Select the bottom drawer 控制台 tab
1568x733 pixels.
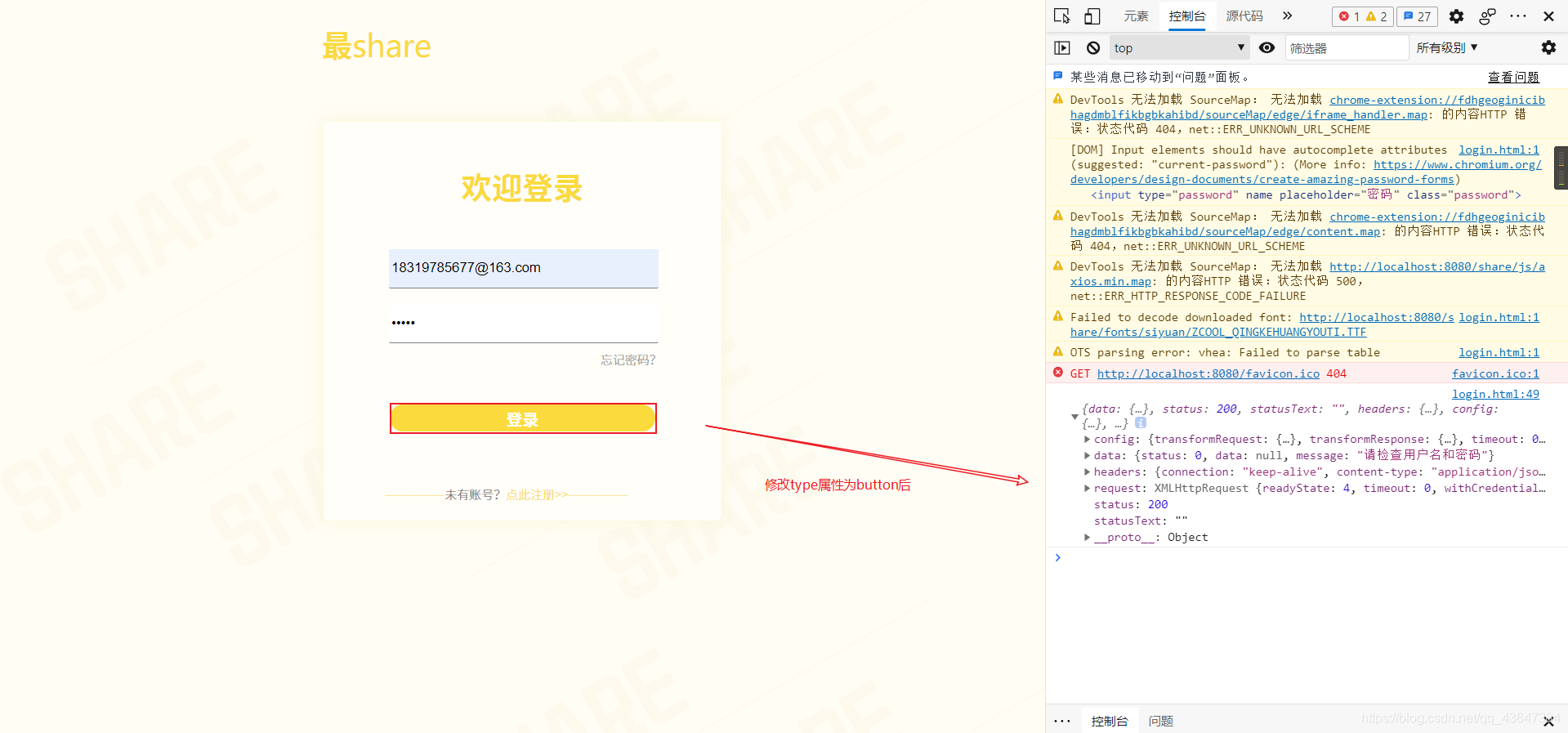(1110, 721)
